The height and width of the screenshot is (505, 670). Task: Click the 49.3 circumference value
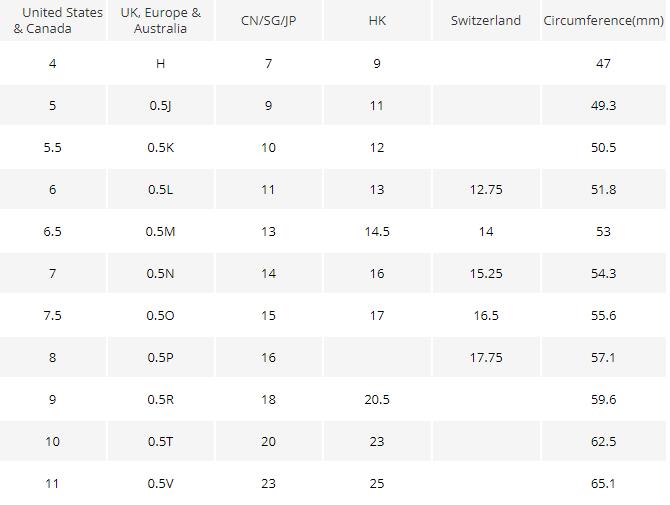[x=603, y=106]
